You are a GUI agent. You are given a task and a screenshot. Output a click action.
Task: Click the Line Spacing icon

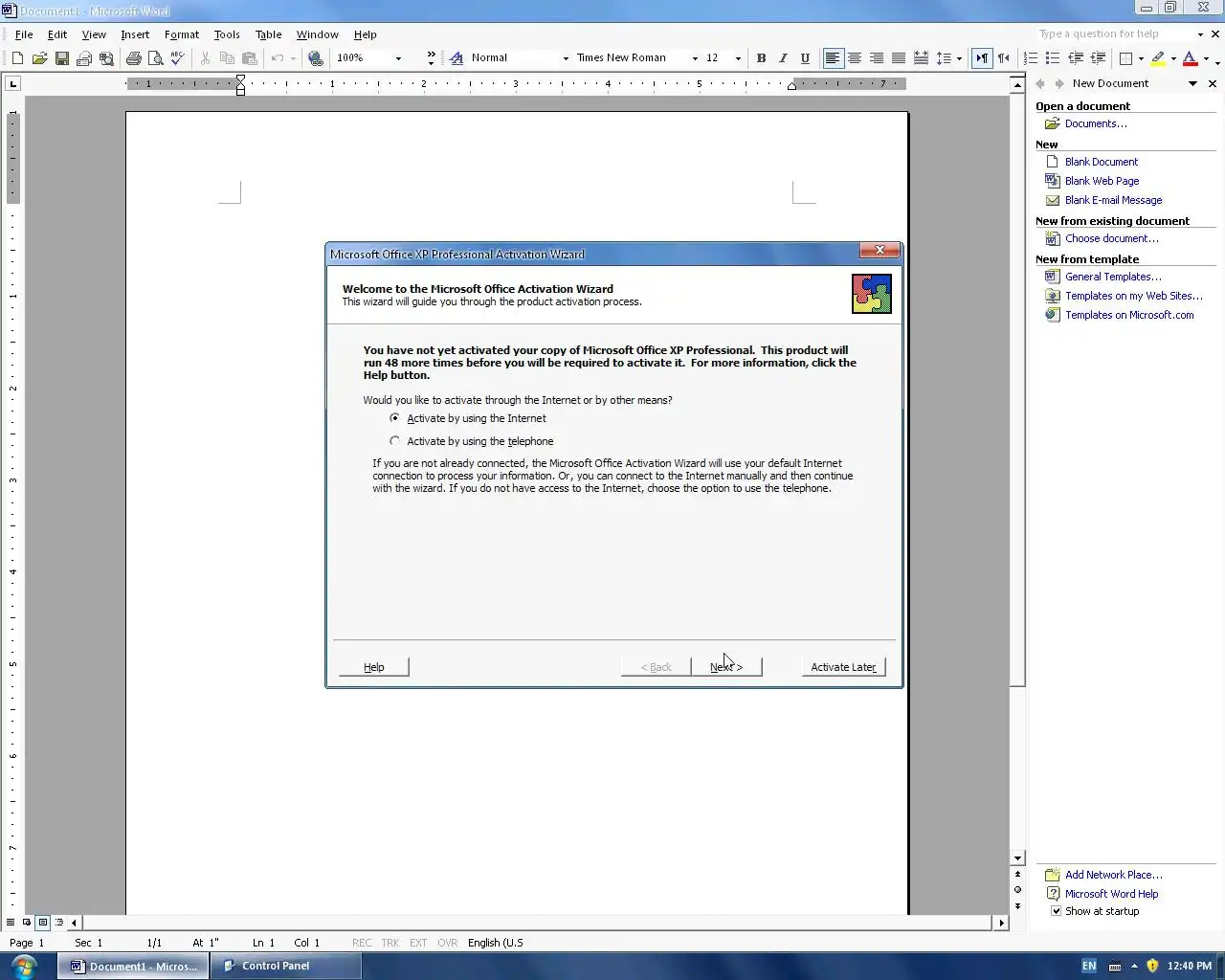(944, 58)
